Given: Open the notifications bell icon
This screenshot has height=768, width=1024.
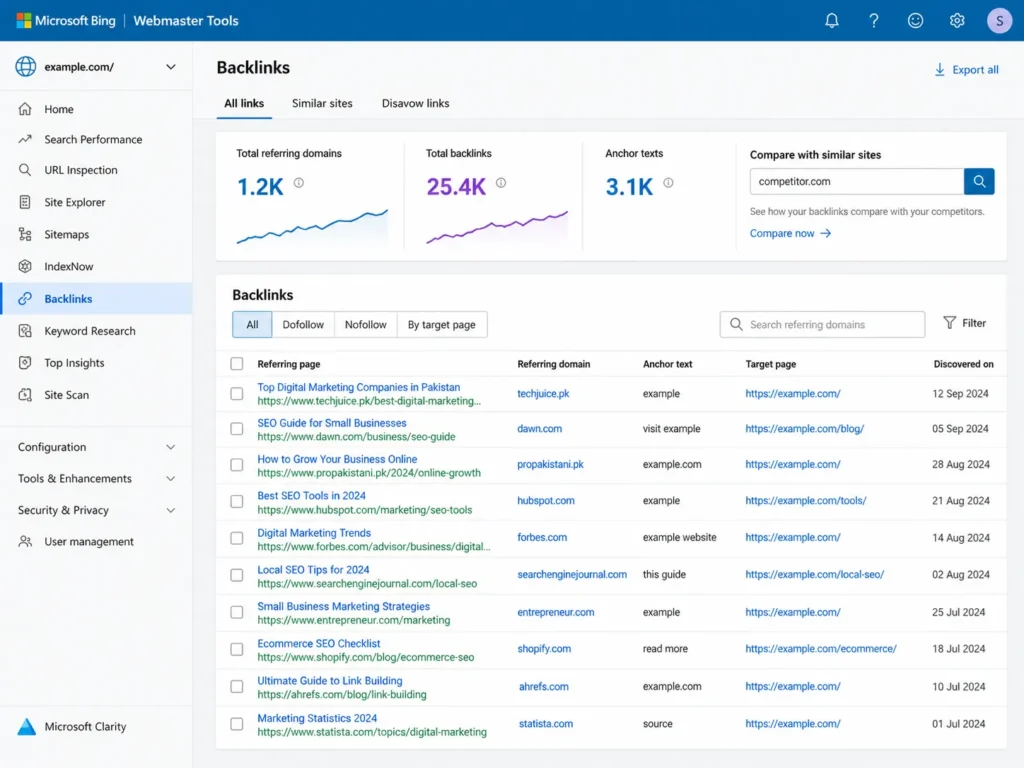Looking at the screenshot, I should pos(831,20).
